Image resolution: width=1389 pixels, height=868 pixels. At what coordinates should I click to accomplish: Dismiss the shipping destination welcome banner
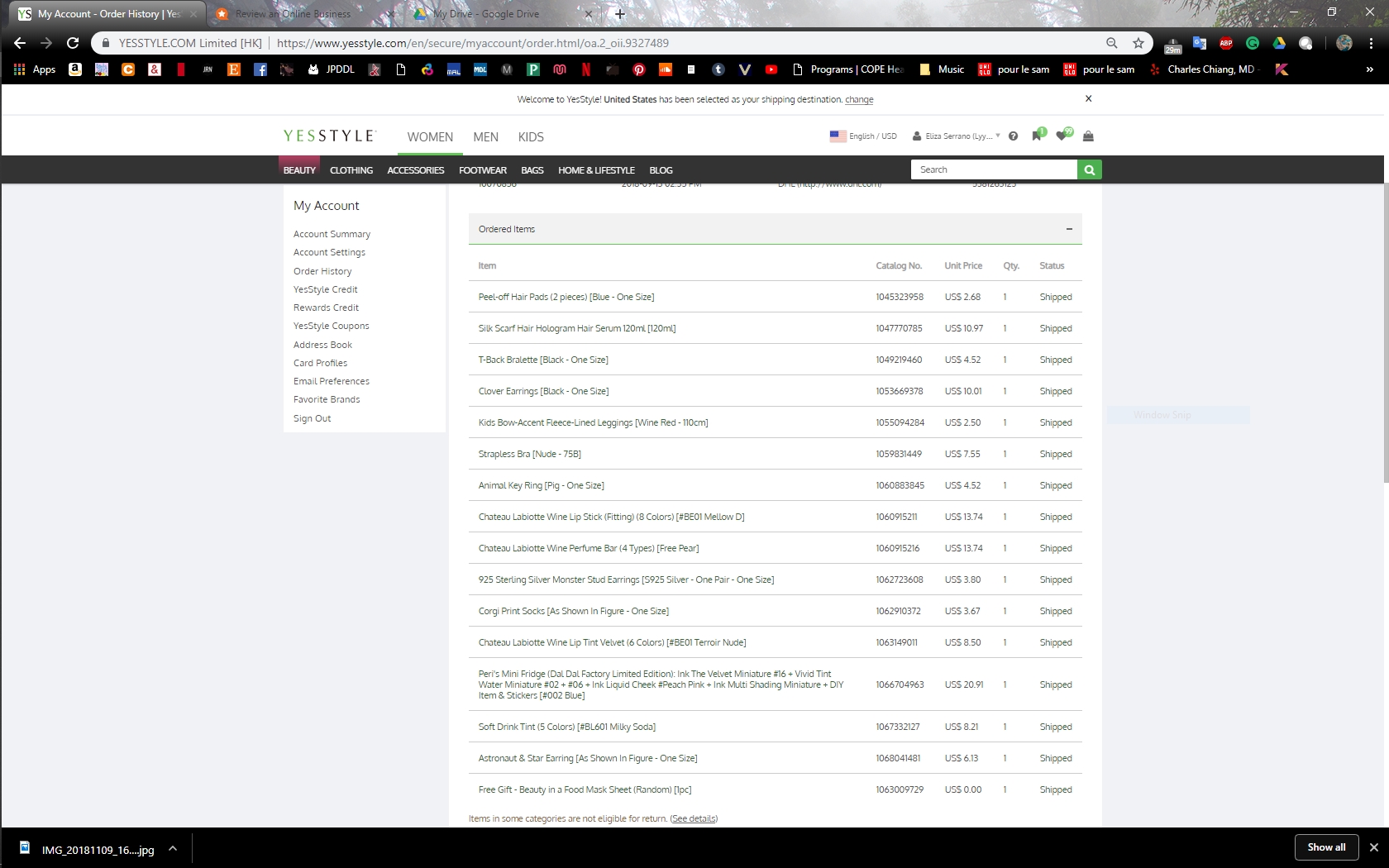pyautogui.click(x=1088, y=98)
